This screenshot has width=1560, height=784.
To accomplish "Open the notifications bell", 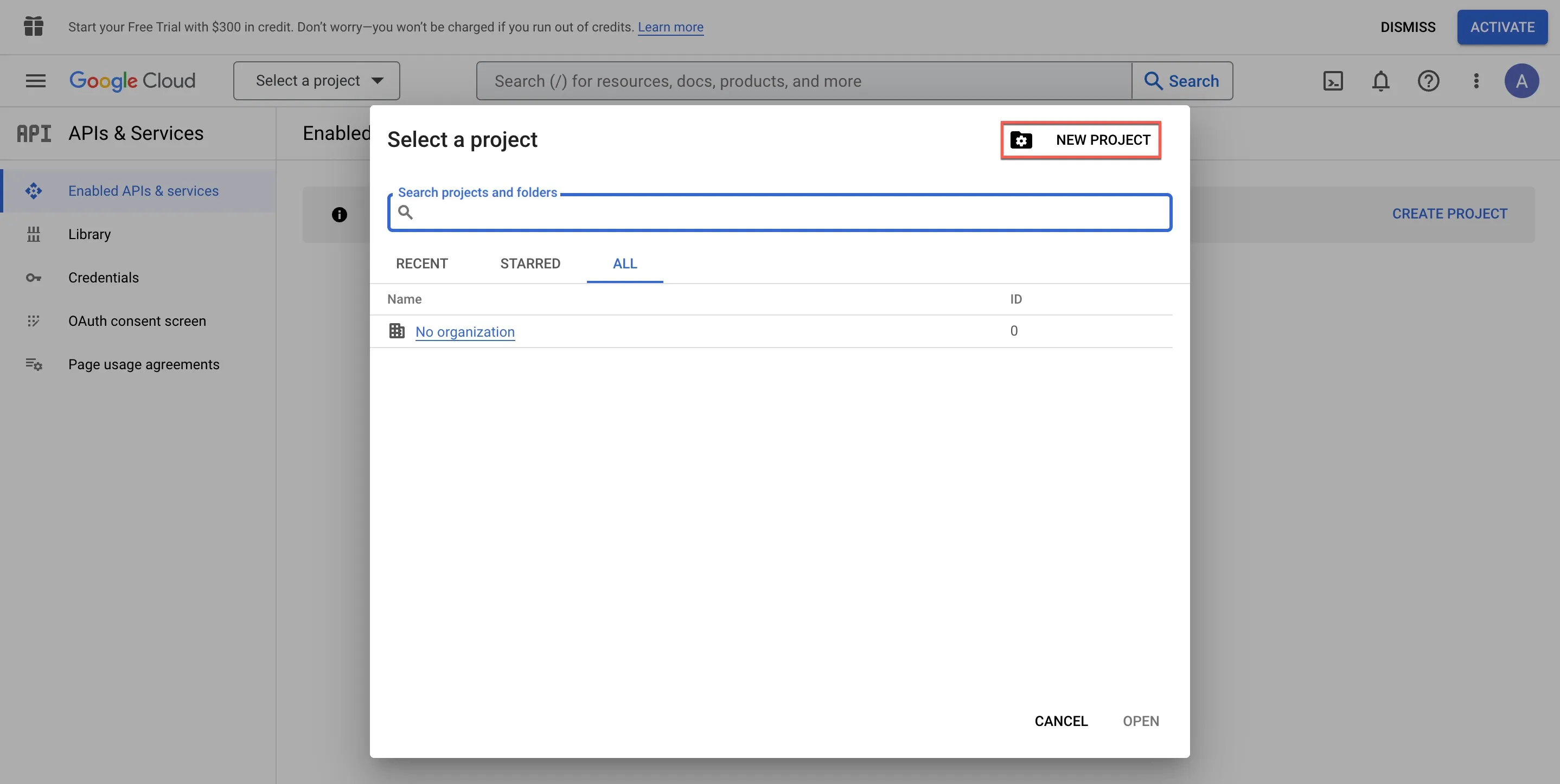I will [1381, 81].
